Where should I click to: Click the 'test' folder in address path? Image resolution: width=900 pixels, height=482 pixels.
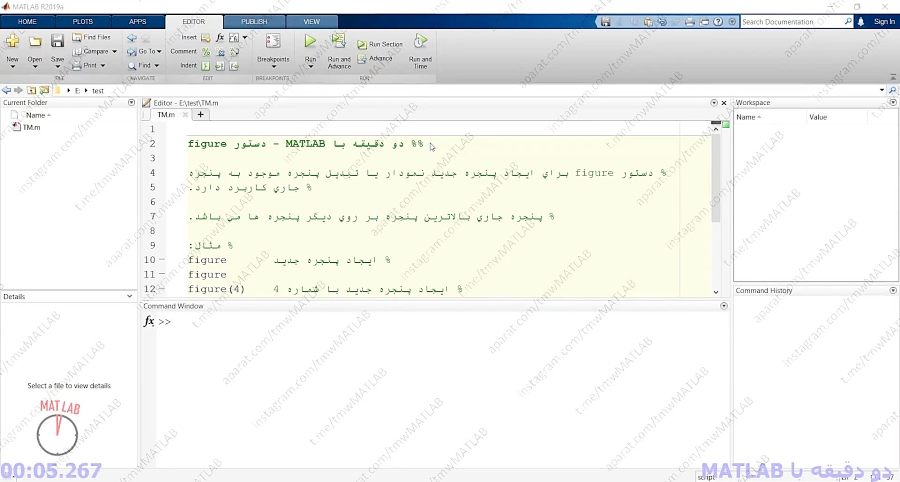98,91
